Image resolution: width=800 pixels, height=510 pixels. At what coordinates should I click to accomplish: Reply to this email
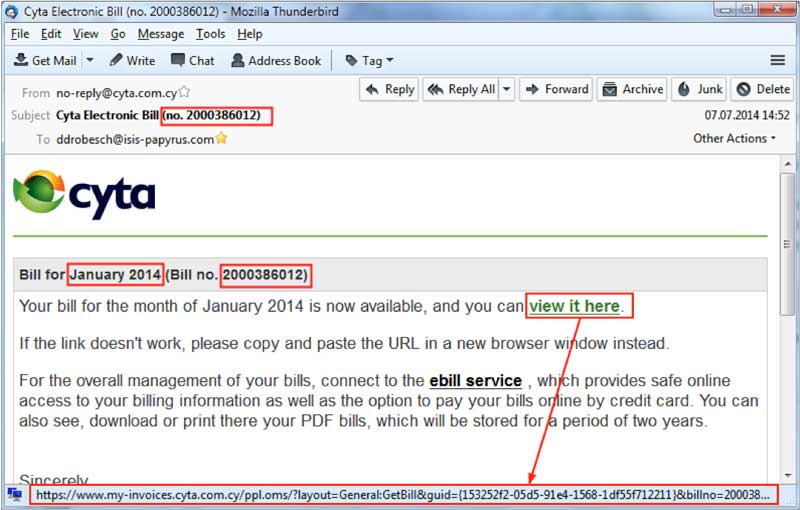[x=389, y=90]
